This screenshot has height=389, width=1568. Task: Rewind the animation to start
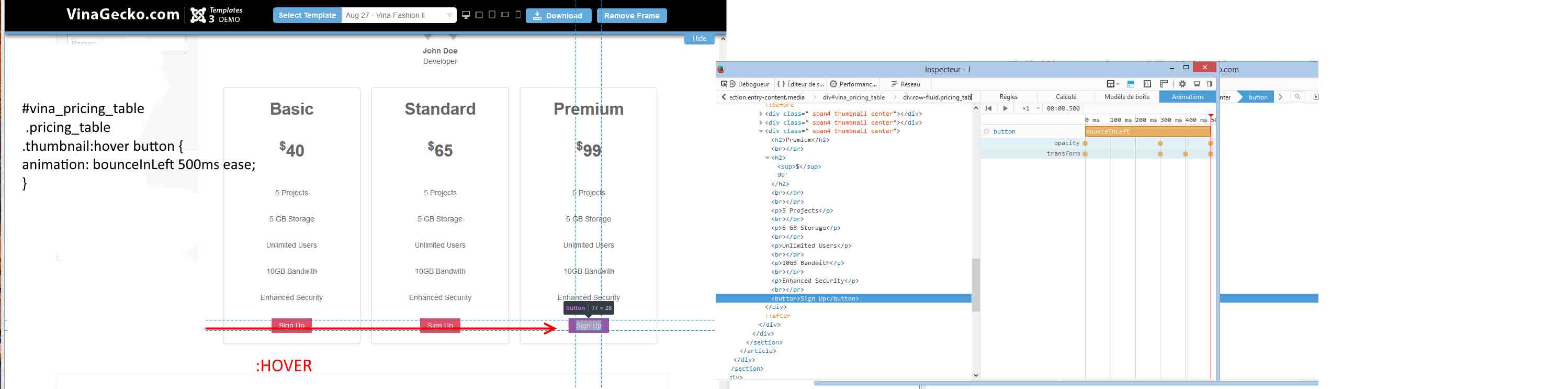[988, 108]
